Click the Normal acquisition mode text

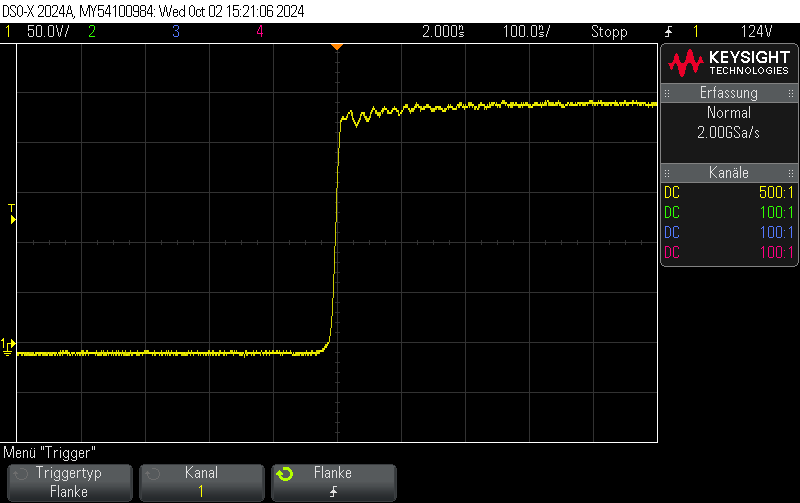pos(729,113)
